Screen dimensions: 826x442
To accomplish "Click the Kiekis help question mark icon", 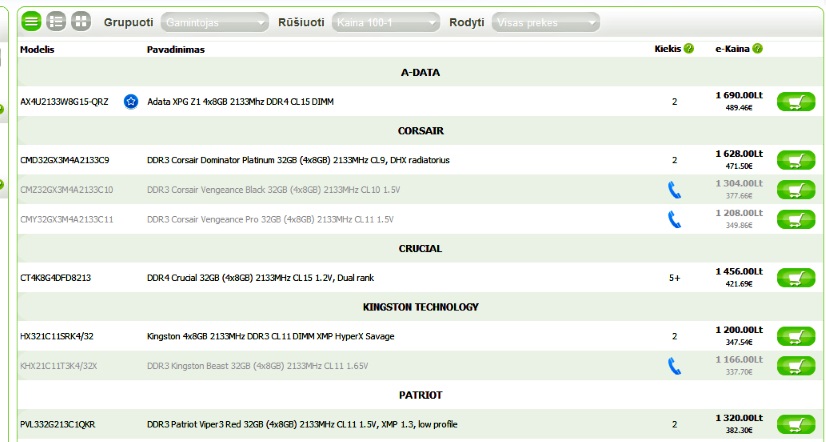I will click(689, 48).
